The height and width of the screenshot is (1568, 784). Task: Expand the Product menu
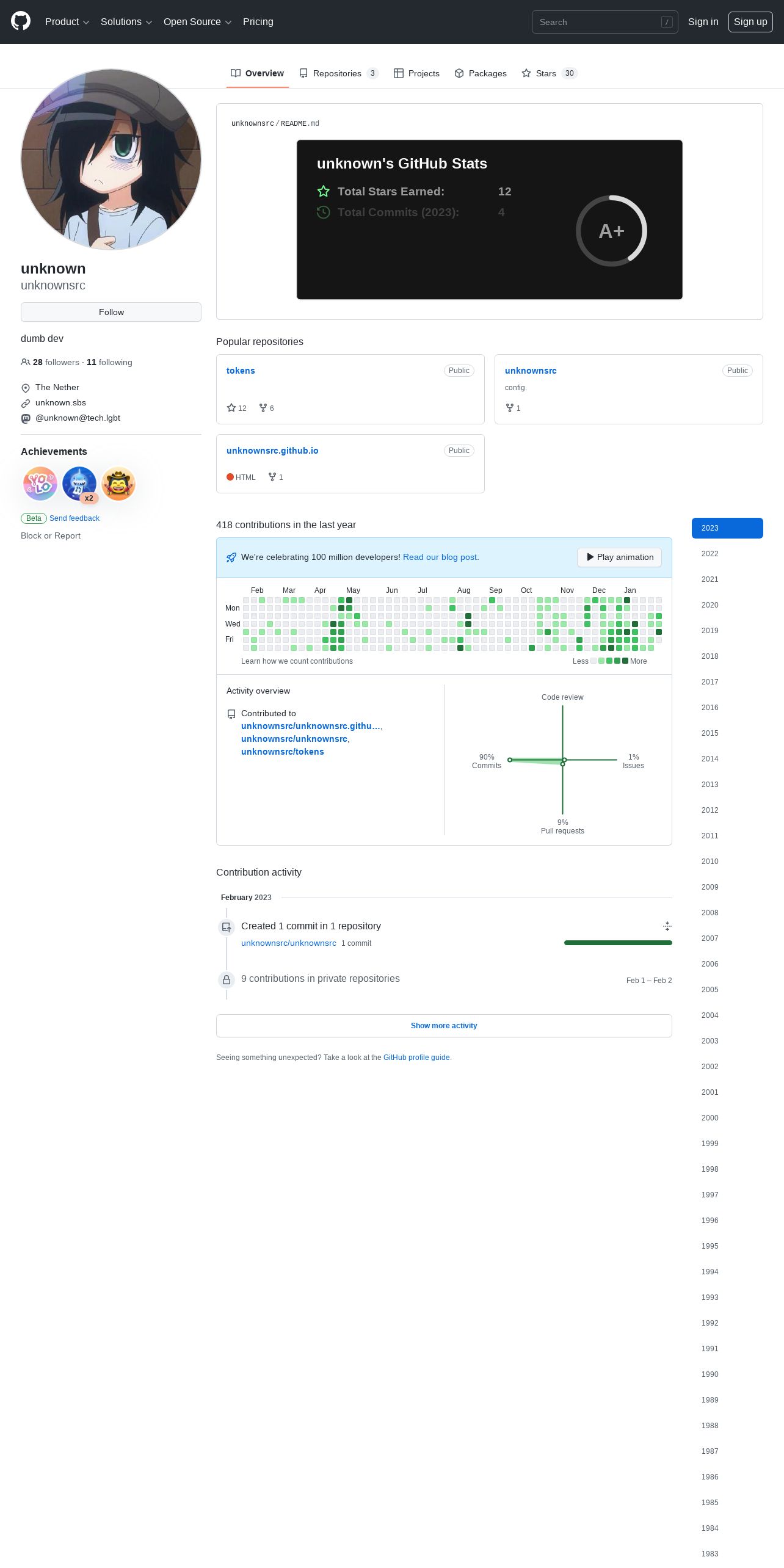[67, 21]
